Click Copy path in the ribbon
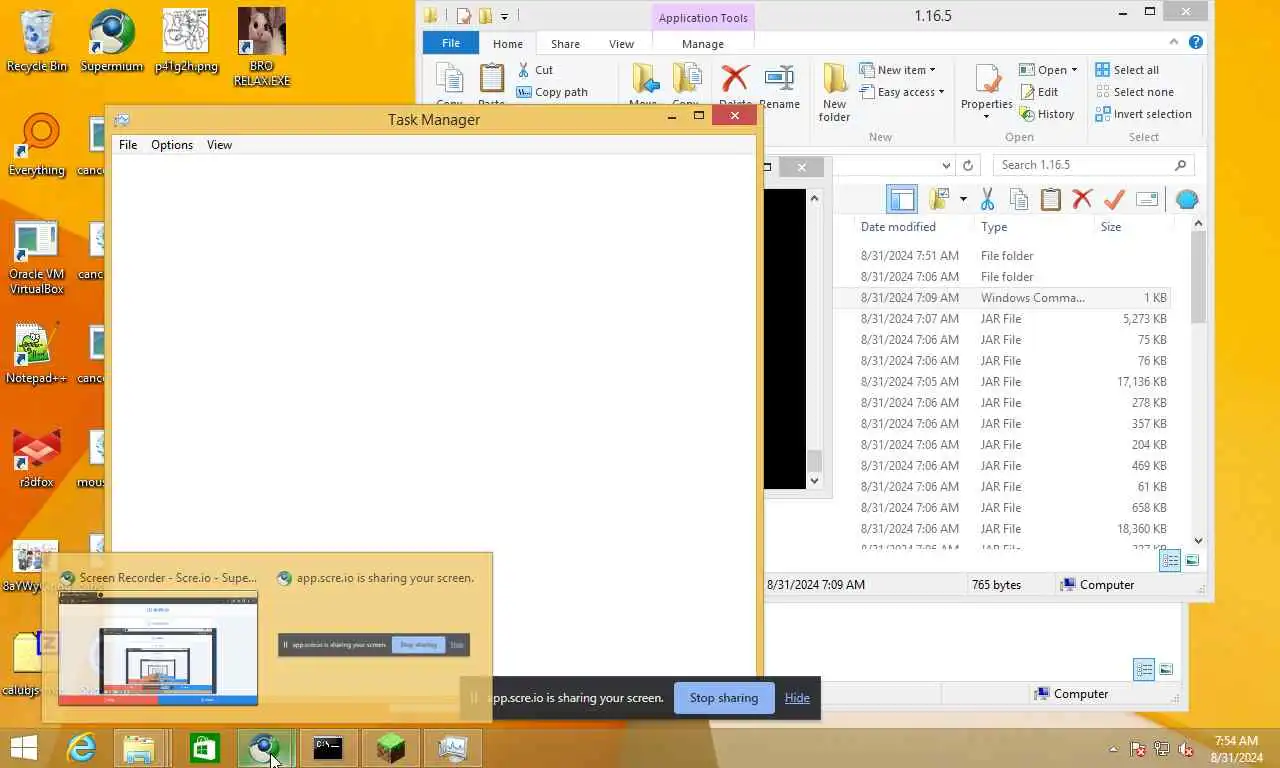The image size is (1280, 768). (552, 92)
